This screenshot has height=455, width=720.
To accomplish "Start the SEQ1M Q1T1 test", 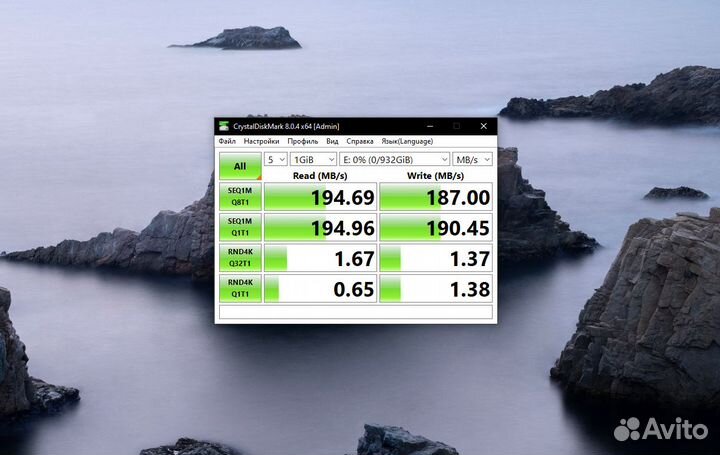I will point(240,228).
